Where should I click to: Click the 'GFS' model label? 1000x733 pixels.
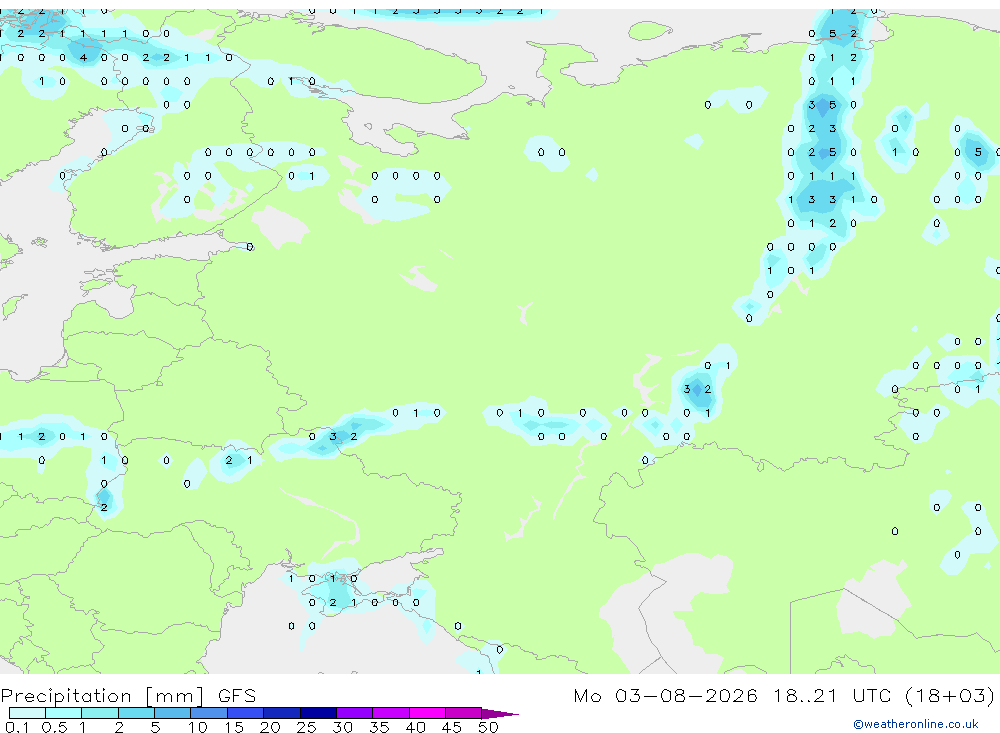pos(237,695)
